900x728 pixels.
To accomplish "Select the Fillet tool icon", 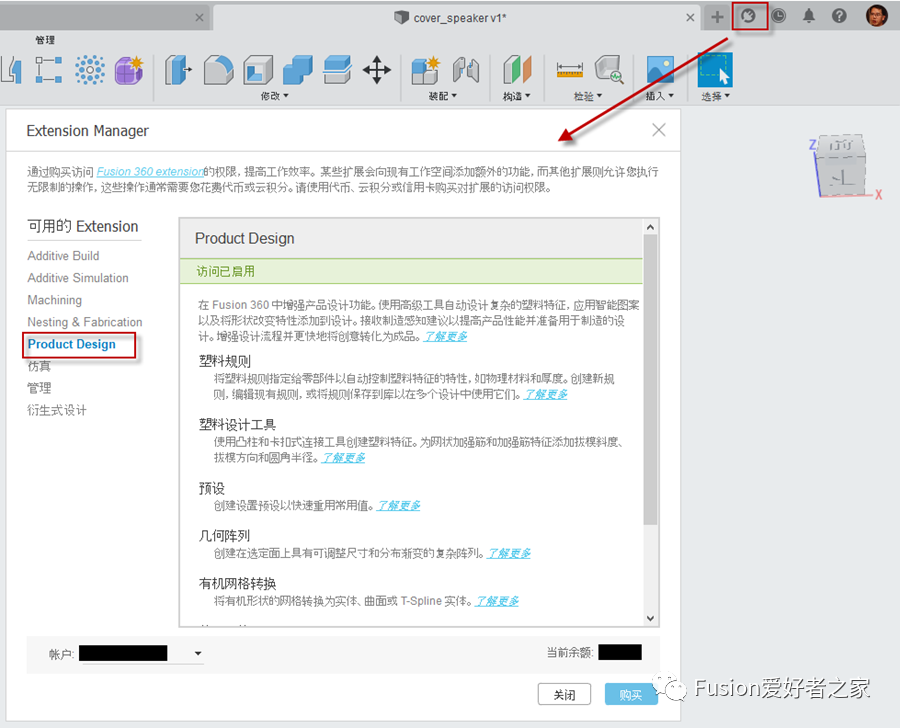I will tap(219, 70).
